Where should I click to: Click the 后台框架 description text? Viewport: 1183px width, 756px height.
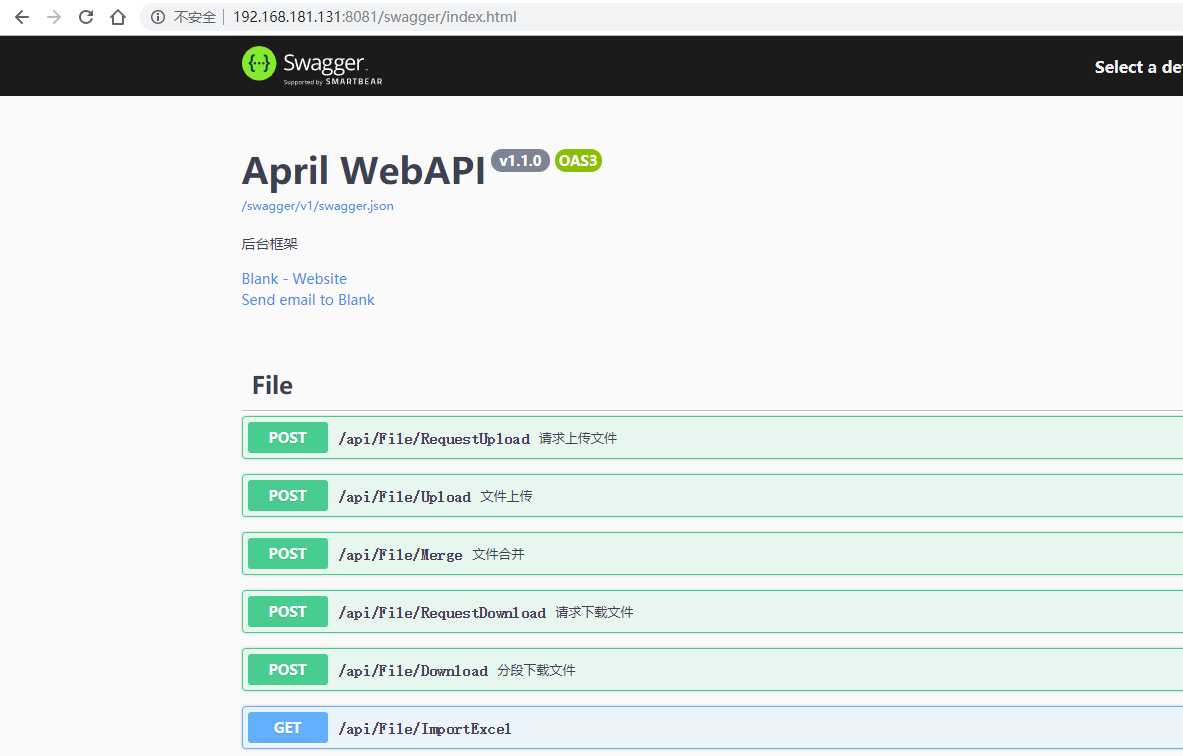tap(269, 244)
